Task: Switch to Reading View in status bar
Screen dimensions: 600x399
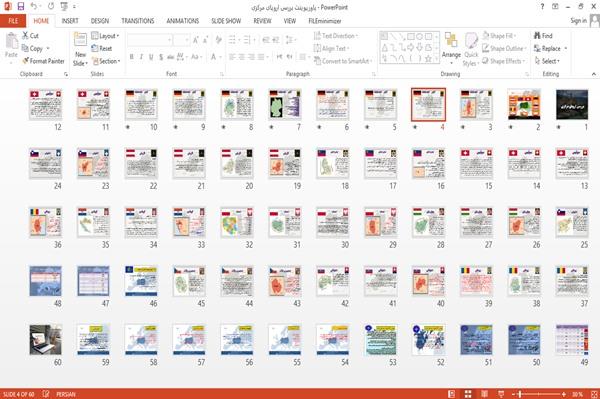Action: coord(484,394)
